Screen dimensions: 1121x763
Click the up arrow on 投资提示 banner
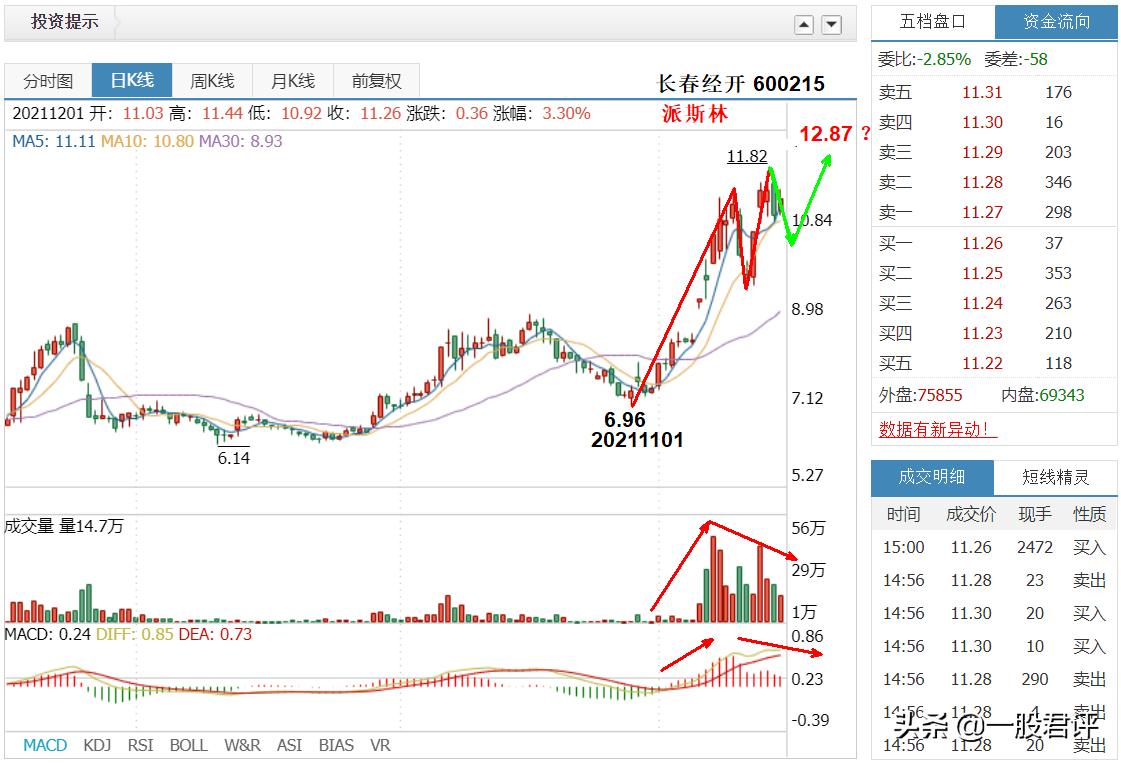[x=804, y=23]
